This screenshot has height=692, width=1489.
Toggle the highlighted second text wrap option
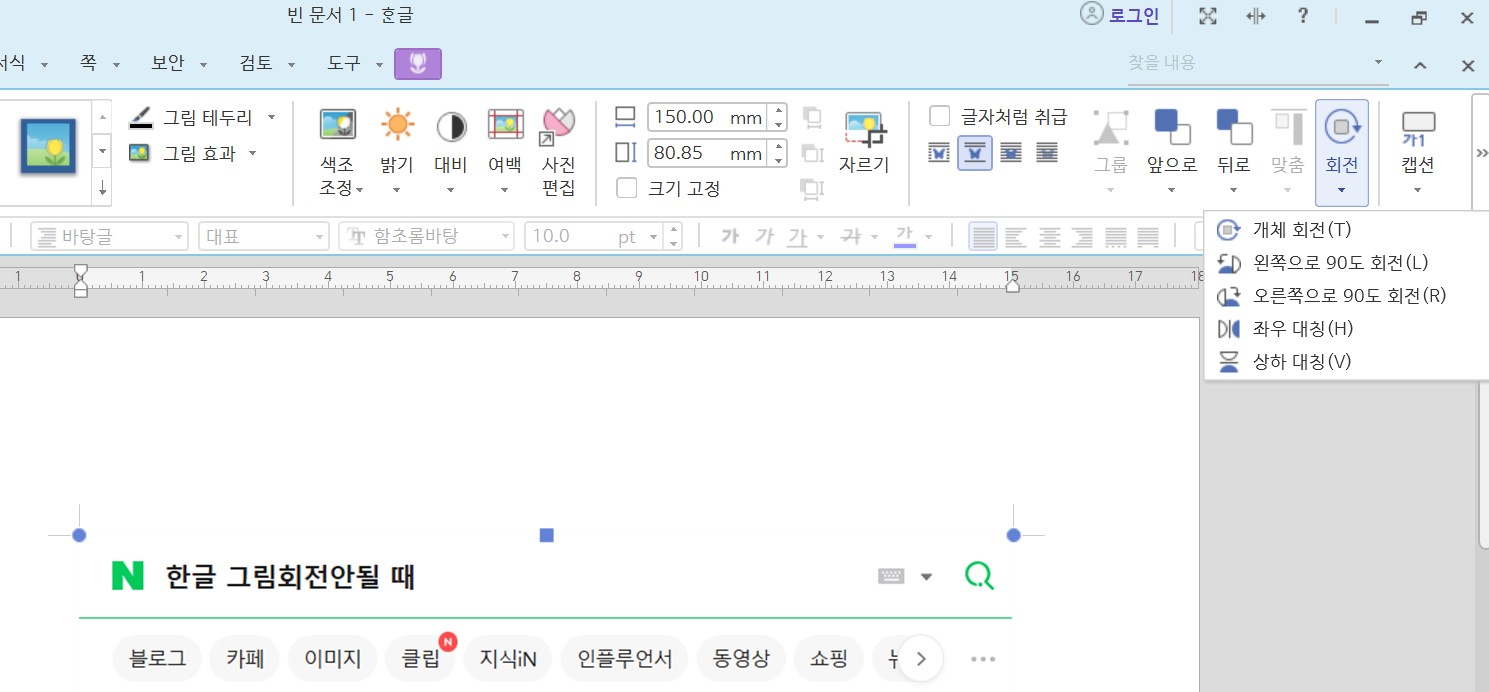(975, 153)
